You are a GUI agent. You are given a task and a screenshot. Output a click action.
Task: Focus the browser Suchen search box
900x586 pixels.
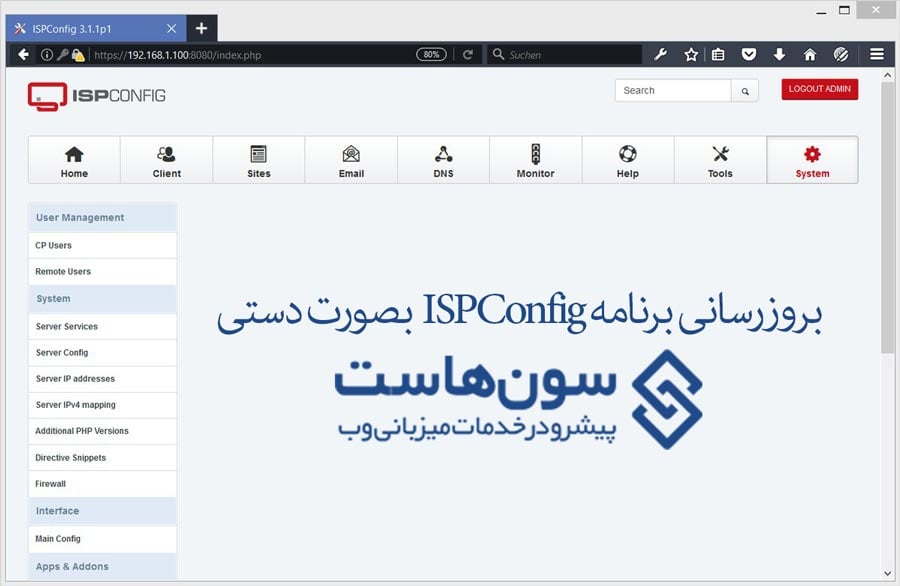click(565, 55)
